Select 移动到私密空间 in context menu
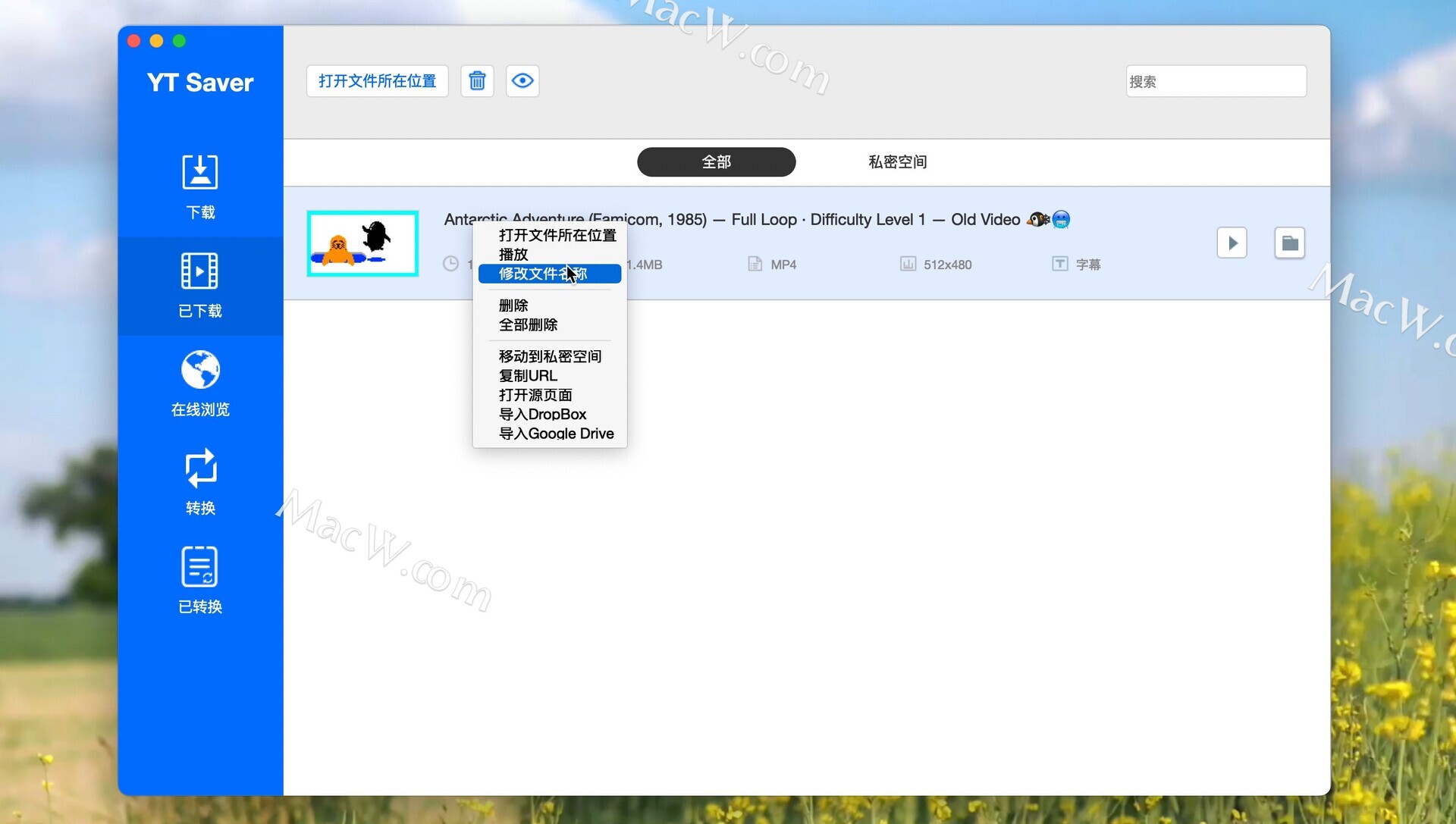This screenshot has height=824, width=1456. pyautogui.click(x=550, y=356)
